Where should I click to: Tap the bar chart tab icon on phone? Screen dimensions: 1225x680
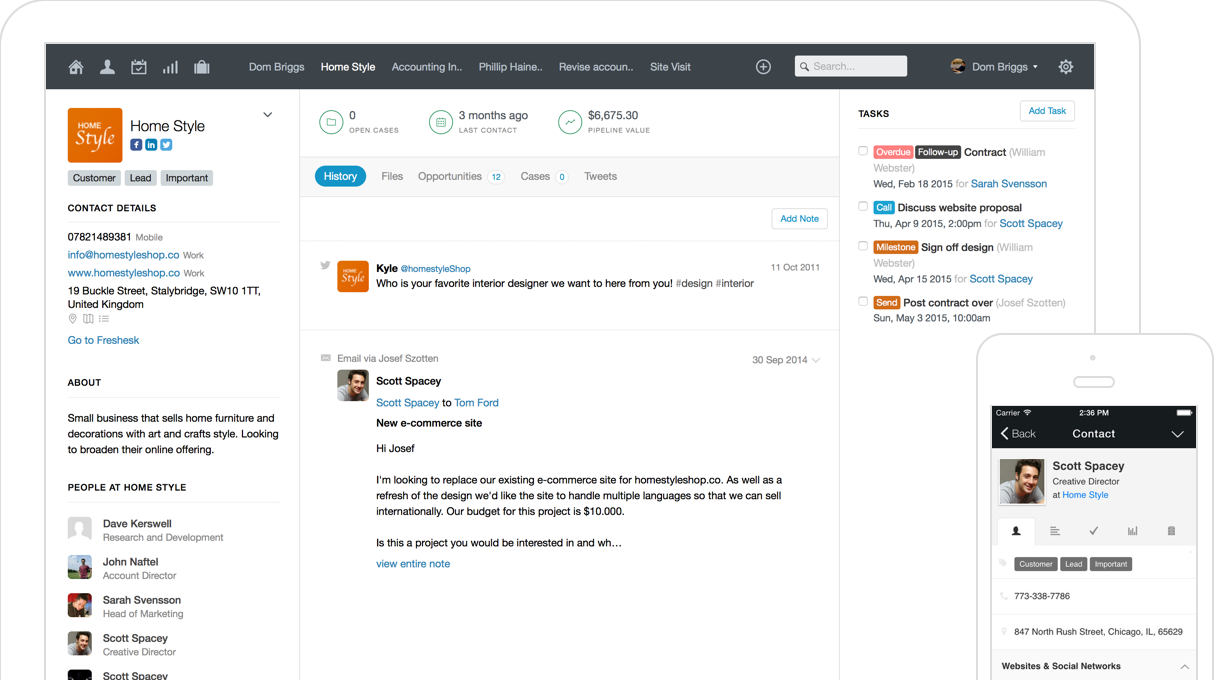tap(1133, 531)
